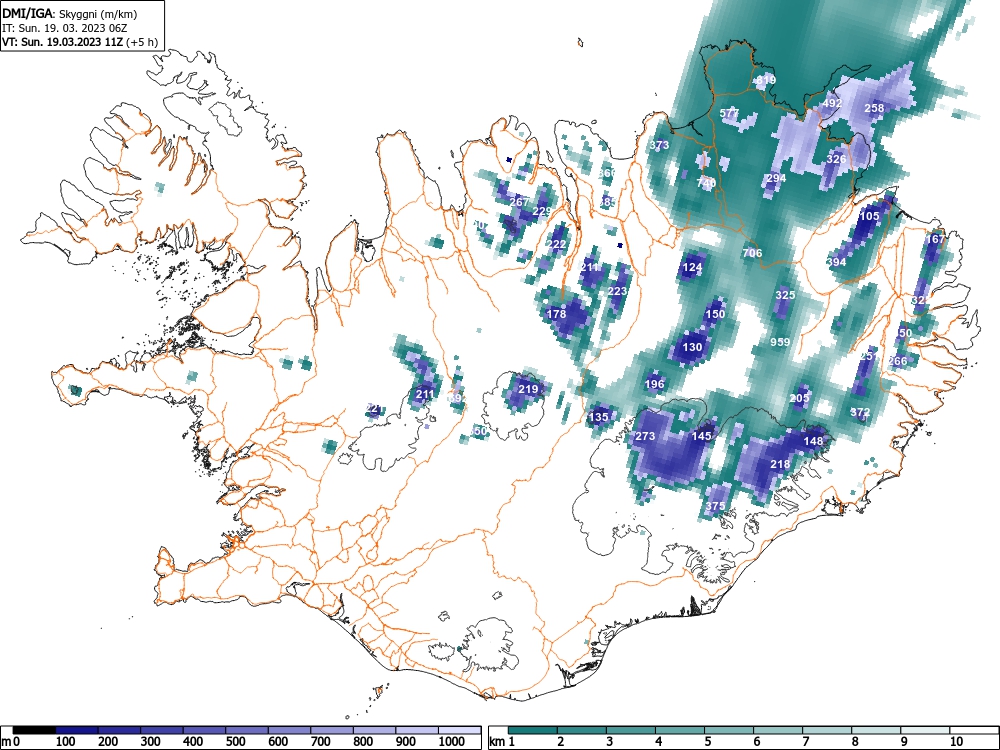
Task: Select the white 10 km legend segment
Action: 974,730
